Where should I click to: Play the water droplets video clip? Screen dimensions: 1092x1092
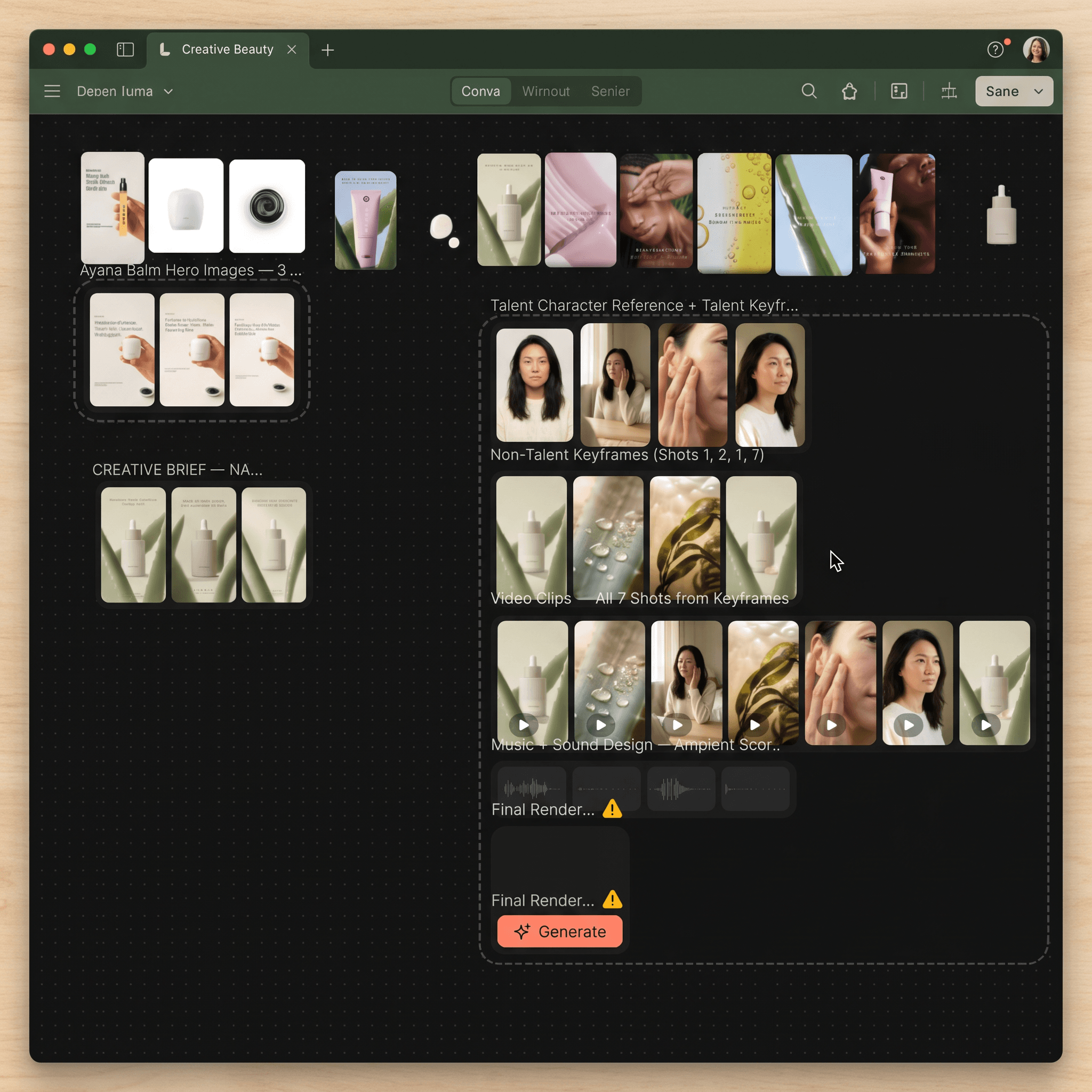click(x=600, y=725)
